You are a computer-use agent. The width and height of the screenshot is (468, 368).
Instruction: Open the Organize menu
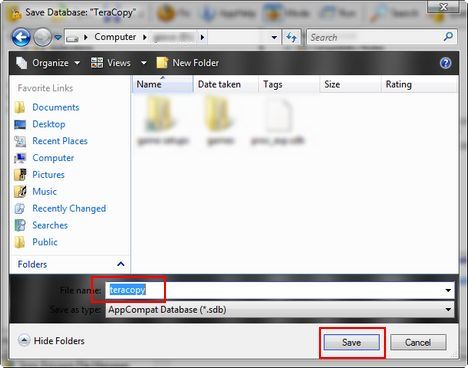coord(48,63)
